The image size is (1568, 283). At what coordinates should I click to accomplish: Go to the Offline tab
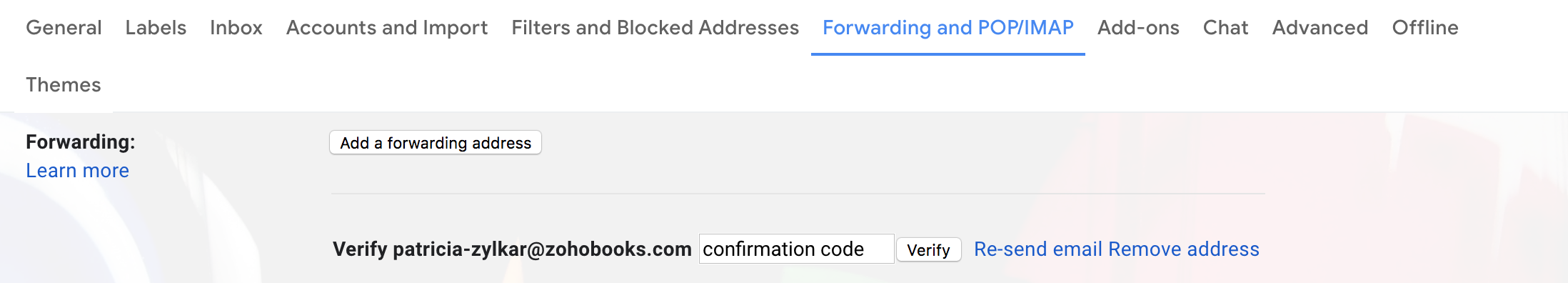pyautogui.click(x=1425, y=28)
